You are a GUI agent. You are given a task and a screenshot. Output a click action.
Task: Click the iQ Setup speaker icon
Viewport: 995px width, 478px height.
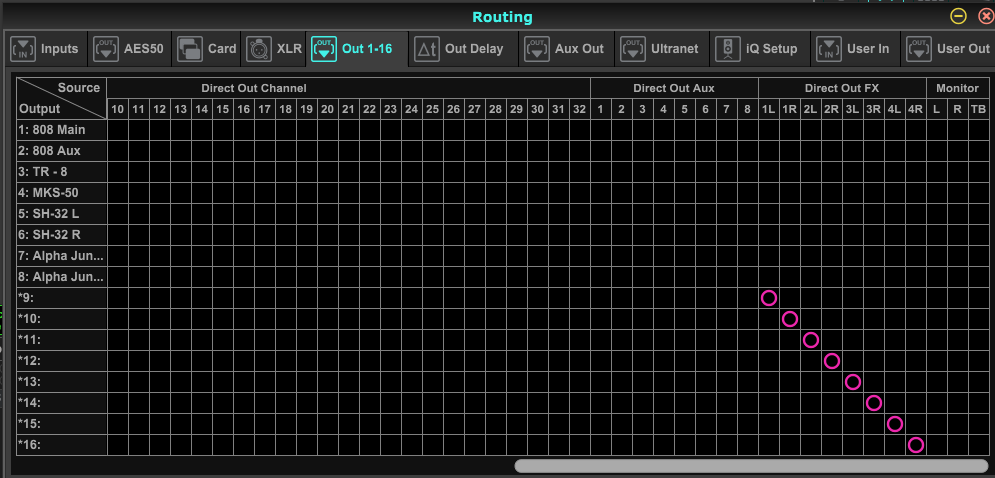coord(728,49)
